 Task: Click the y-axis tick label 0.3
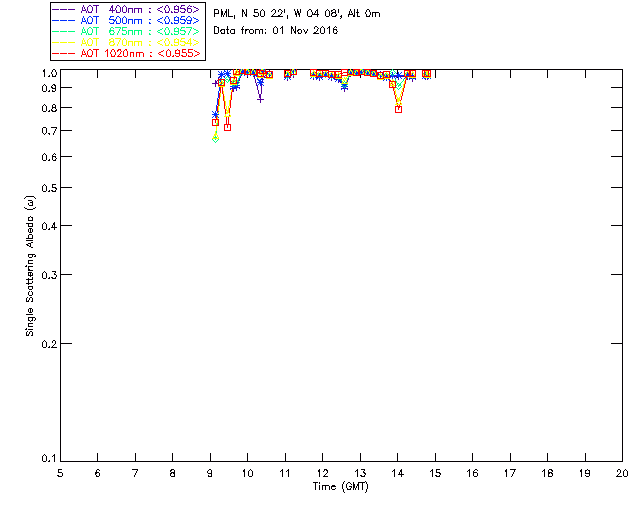click(49, 275)
